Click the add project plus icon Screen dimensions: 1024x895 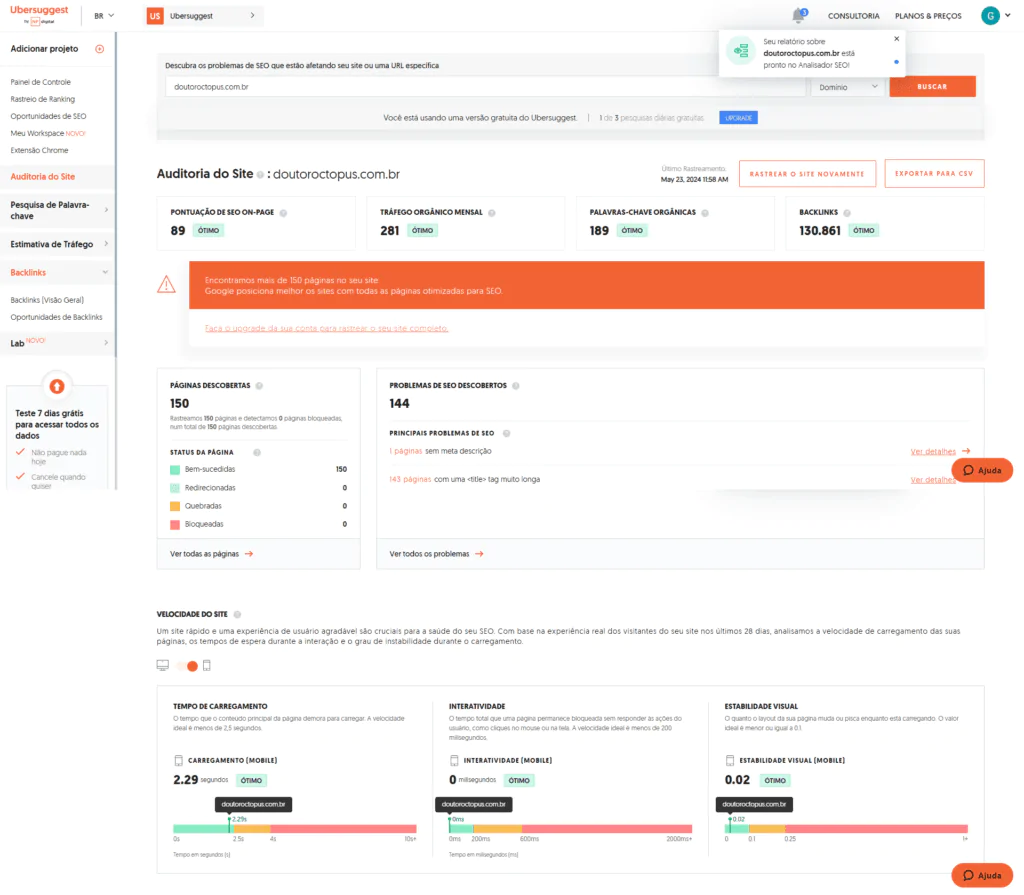(x=99, y=48)
